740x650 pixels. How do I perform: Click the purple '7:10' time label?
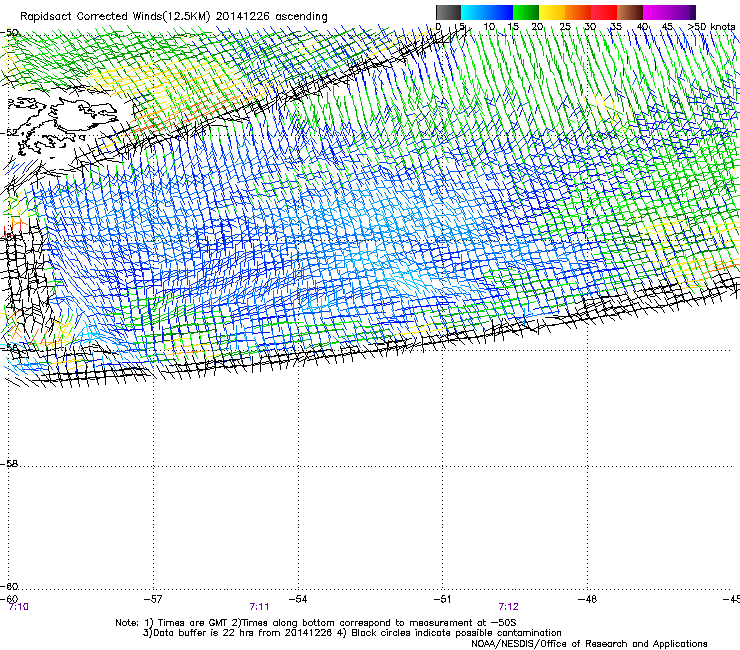(18, 607)
